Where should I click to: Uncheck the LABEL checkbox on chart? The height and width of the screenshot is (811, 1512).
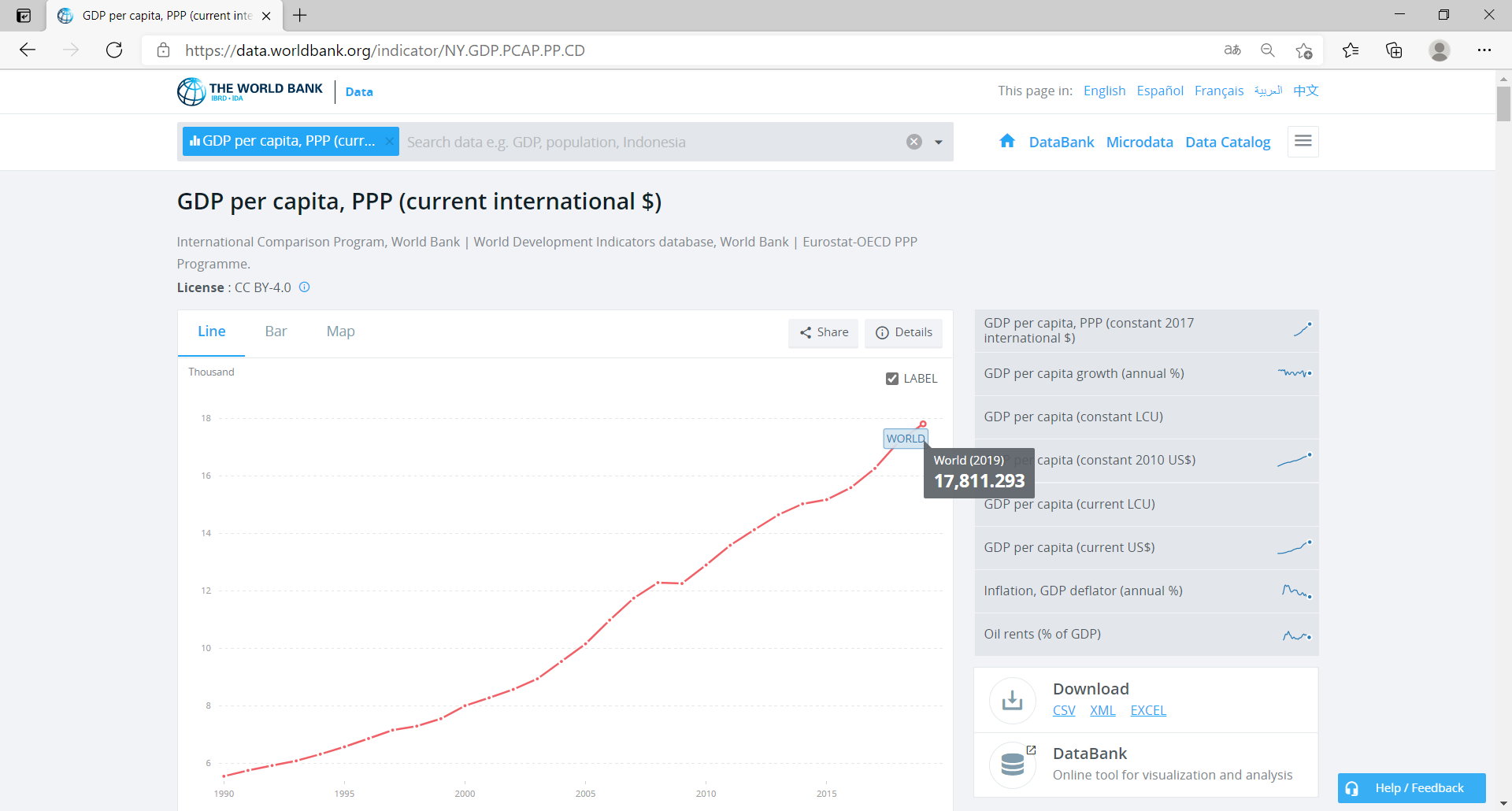(x=892, y=379)
